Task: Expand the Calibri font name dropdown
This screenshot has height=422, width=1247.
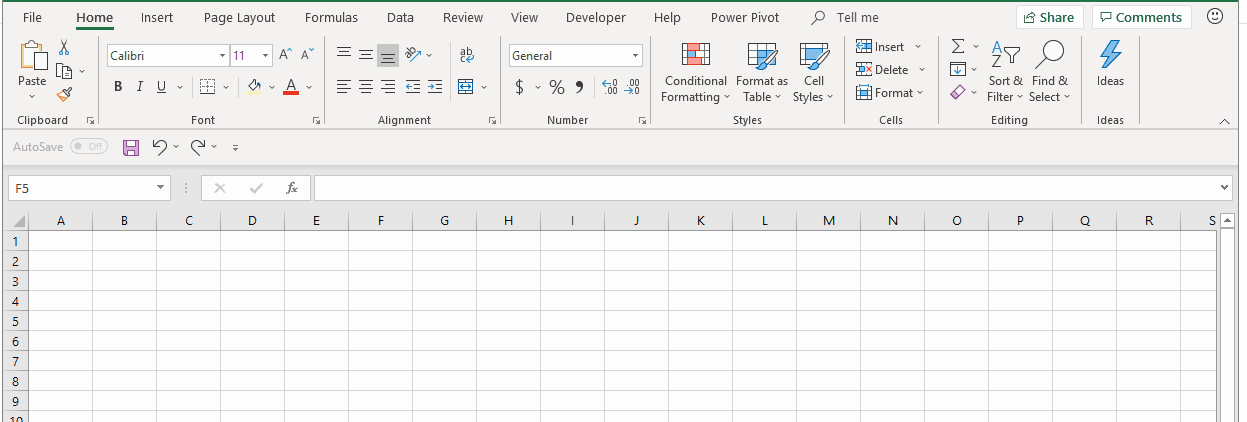Action: pos(222,56)
